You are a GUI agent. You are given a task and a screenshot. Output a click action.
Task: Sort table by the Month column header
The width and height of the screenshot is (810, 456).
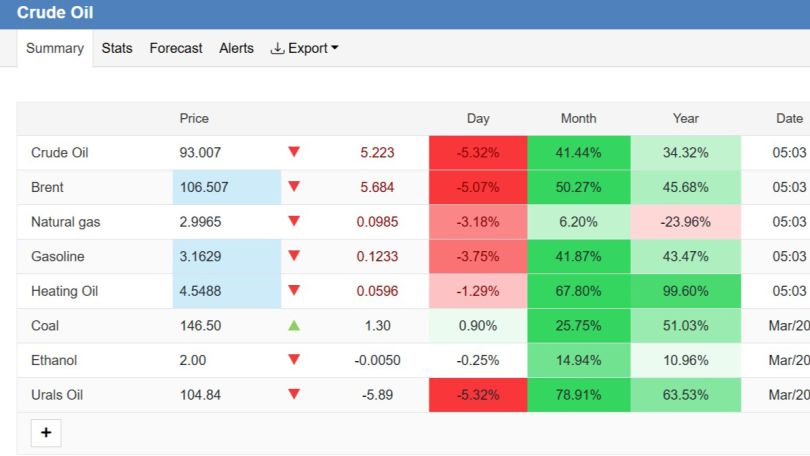coord(579,118)
